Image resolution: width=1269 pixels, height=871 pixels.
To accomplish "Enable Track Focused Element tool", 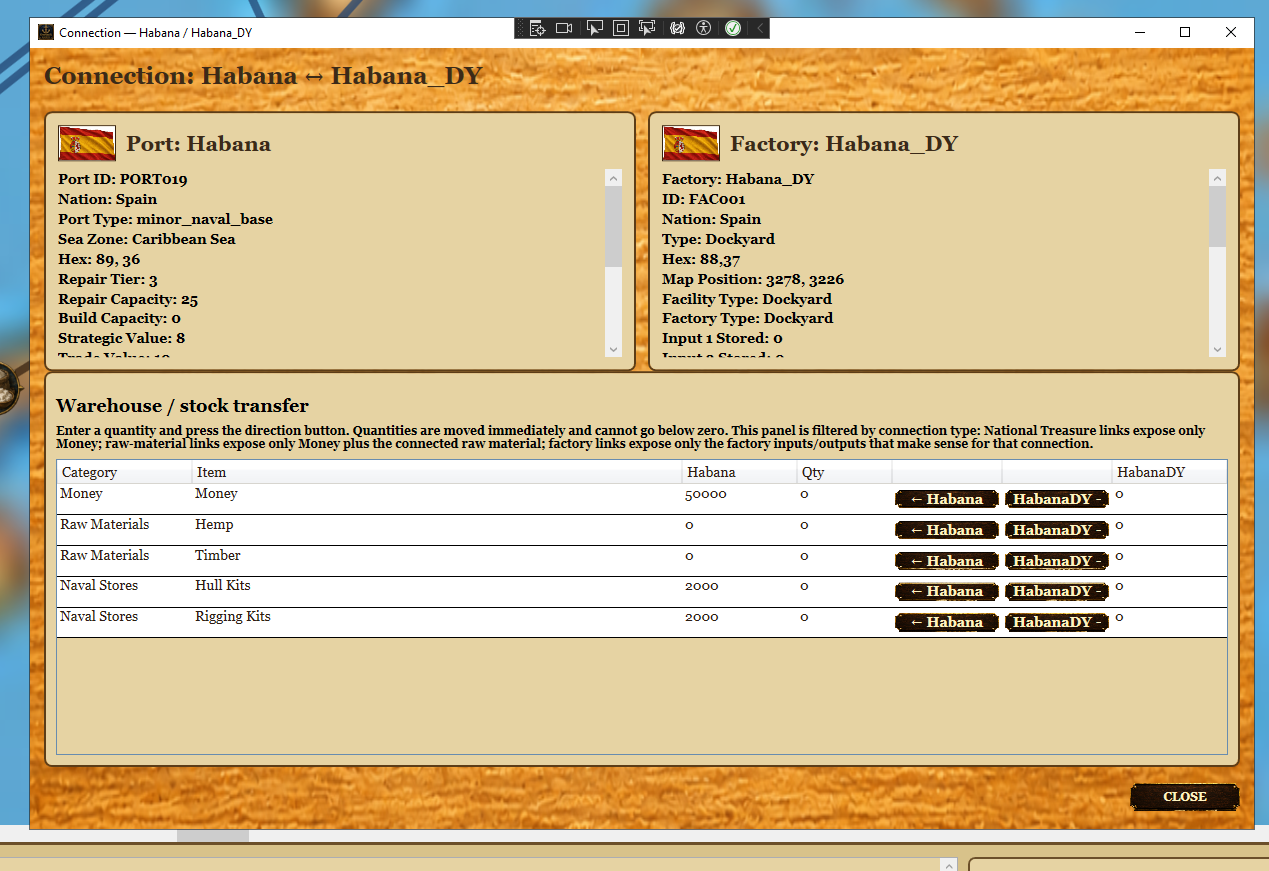I will click(648, 28).
